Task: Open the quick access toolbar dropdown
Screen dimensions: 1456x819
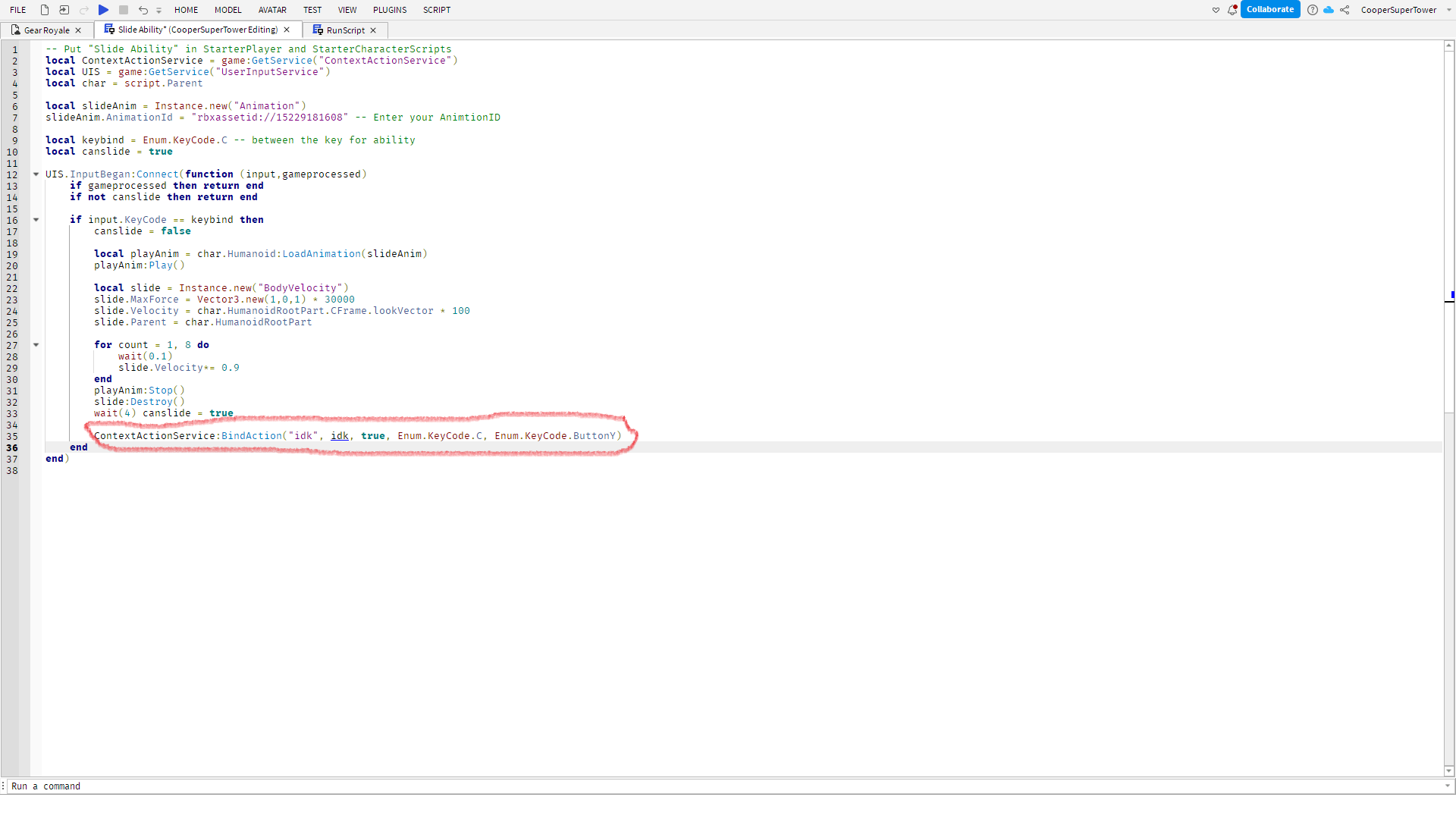Action: (159, 11)
